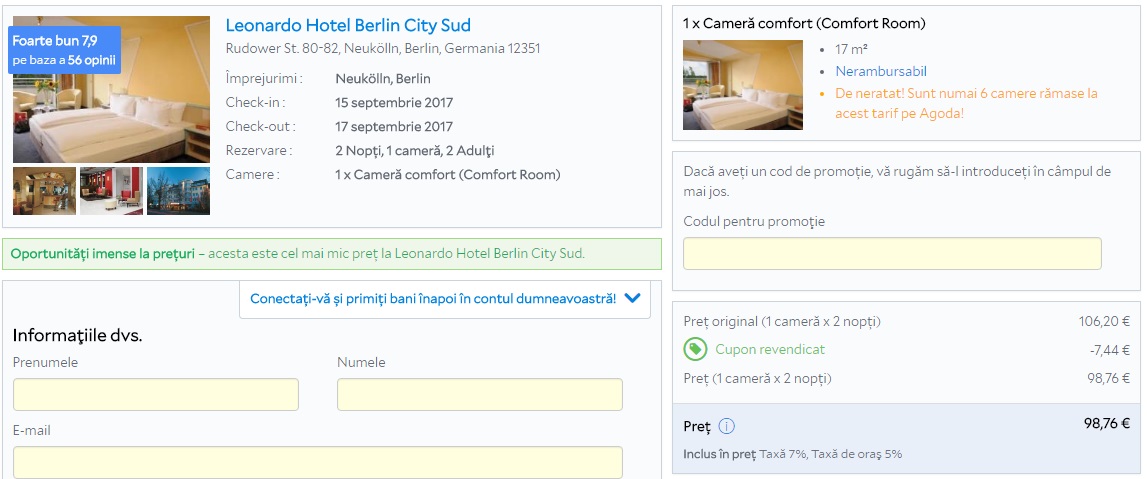
Task: Click the Comfort Room summary photo
Action: [742, 85]
